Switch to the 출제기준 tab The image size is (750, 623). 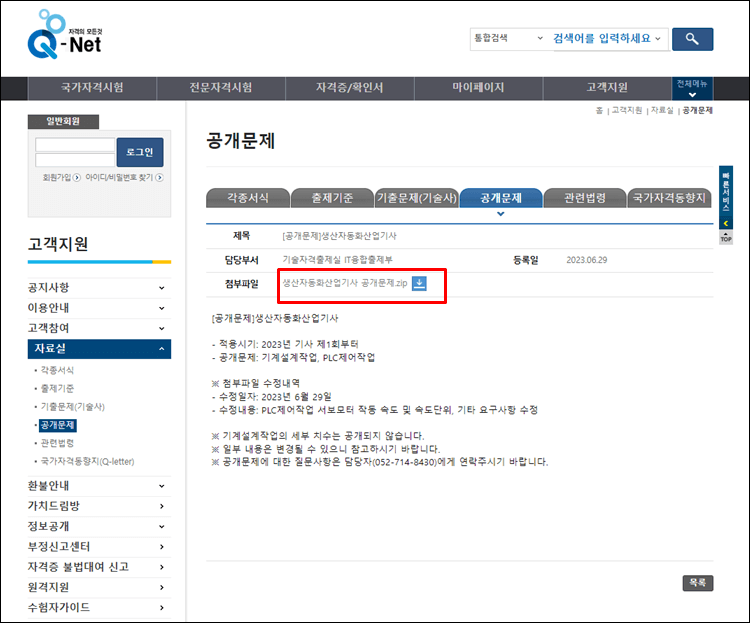point(332,198)
